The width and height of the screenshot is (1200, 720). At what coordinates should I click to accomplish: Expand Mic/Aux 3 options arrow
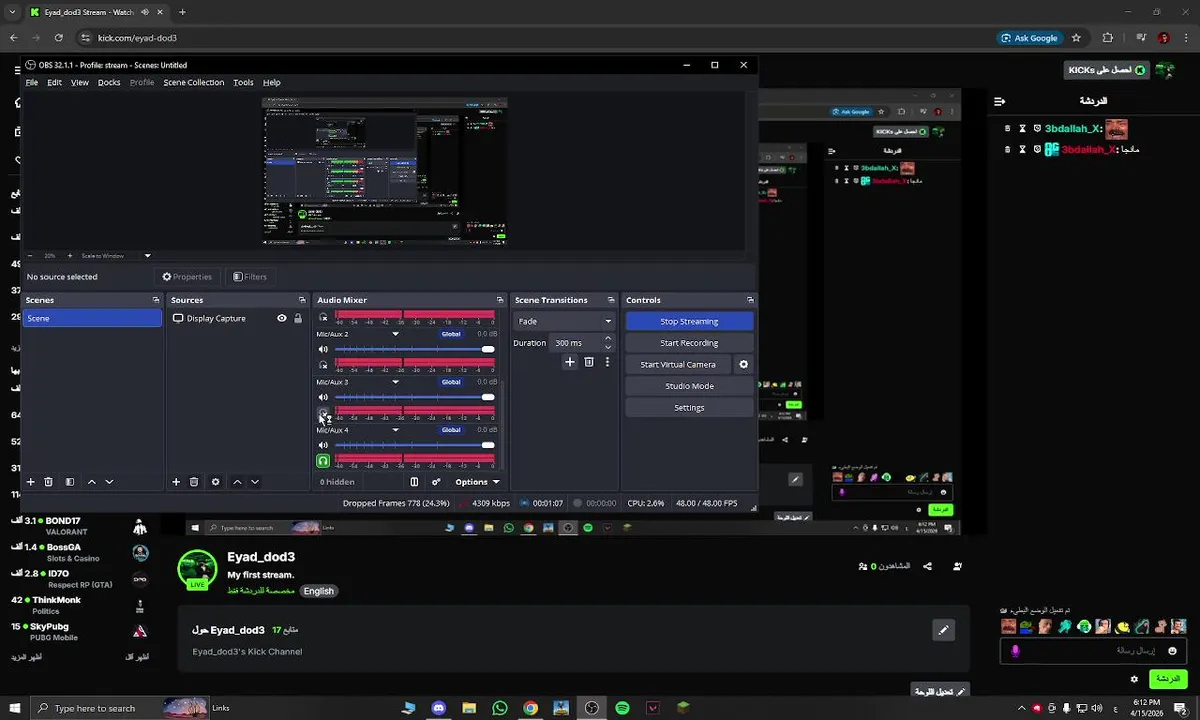[395, 382]
